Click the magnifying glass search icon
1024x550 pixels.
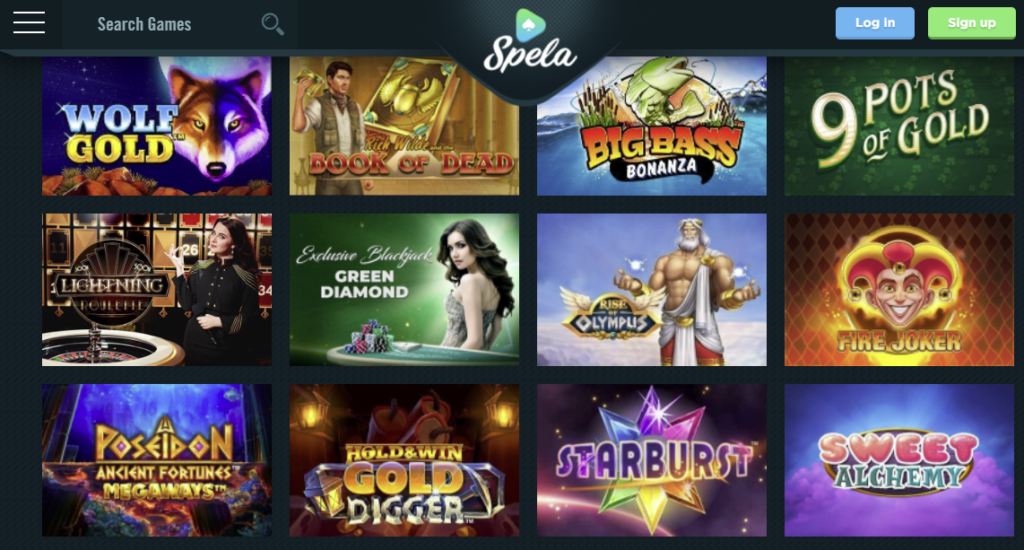point(272,24)
